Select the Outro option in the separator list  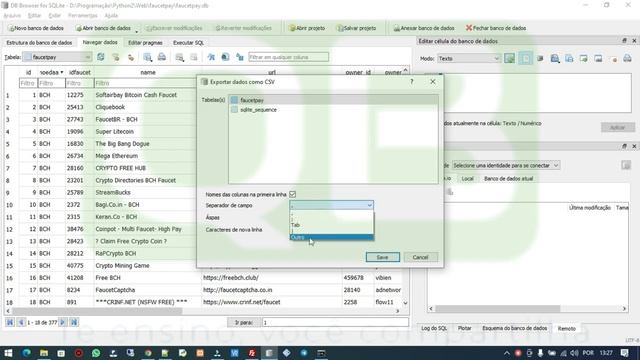(x=331, y=237)
